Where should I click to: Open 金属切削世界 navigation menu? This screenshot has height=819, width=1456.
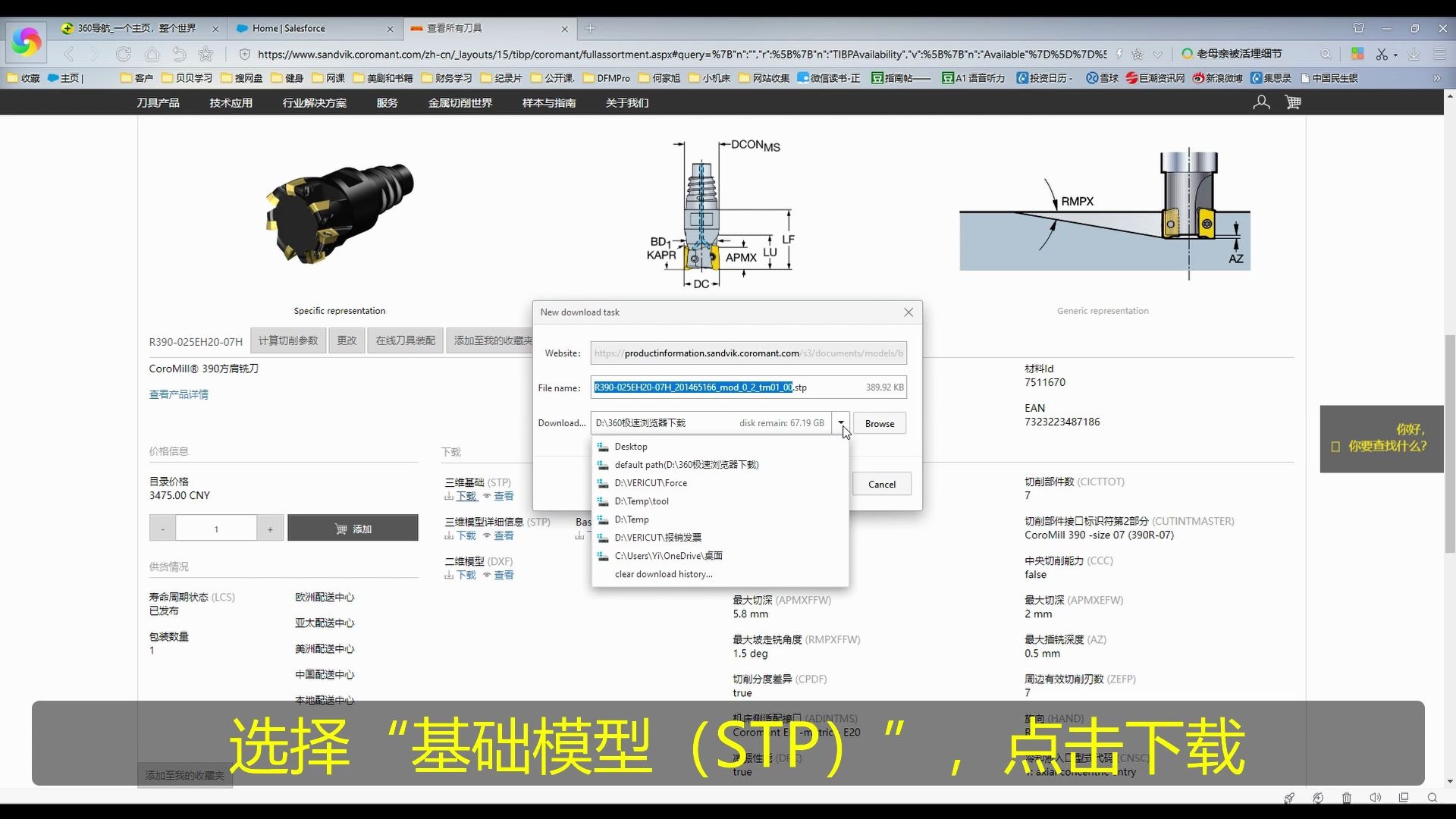click(x=460, y=102)
